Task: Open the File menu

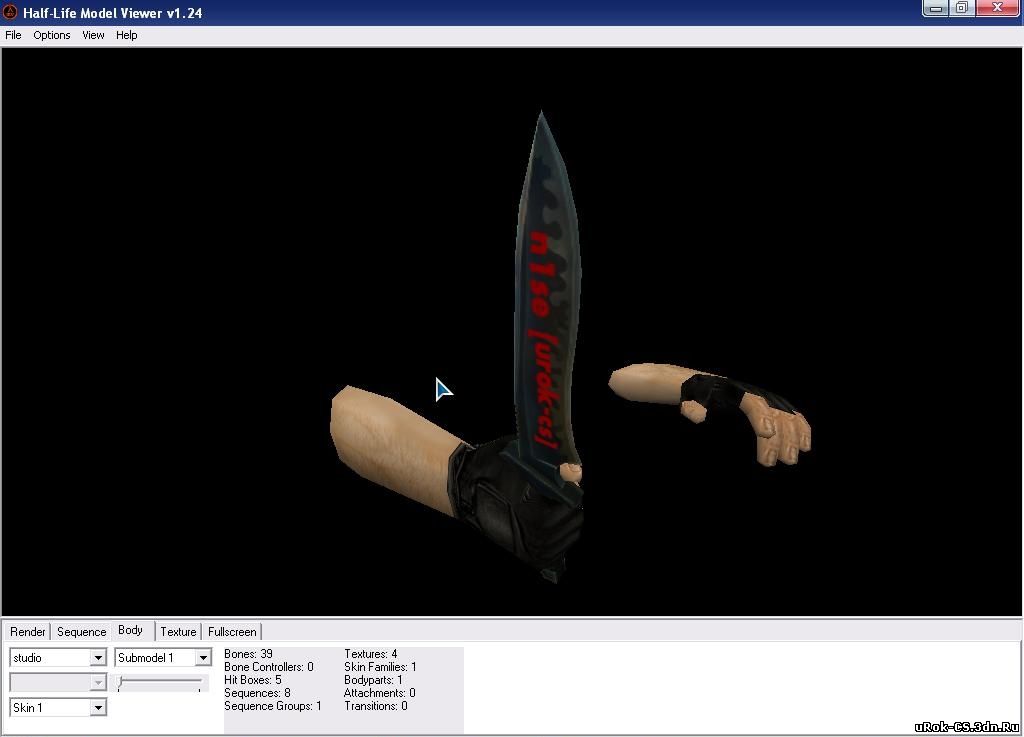Action: [x=13, y=35]
